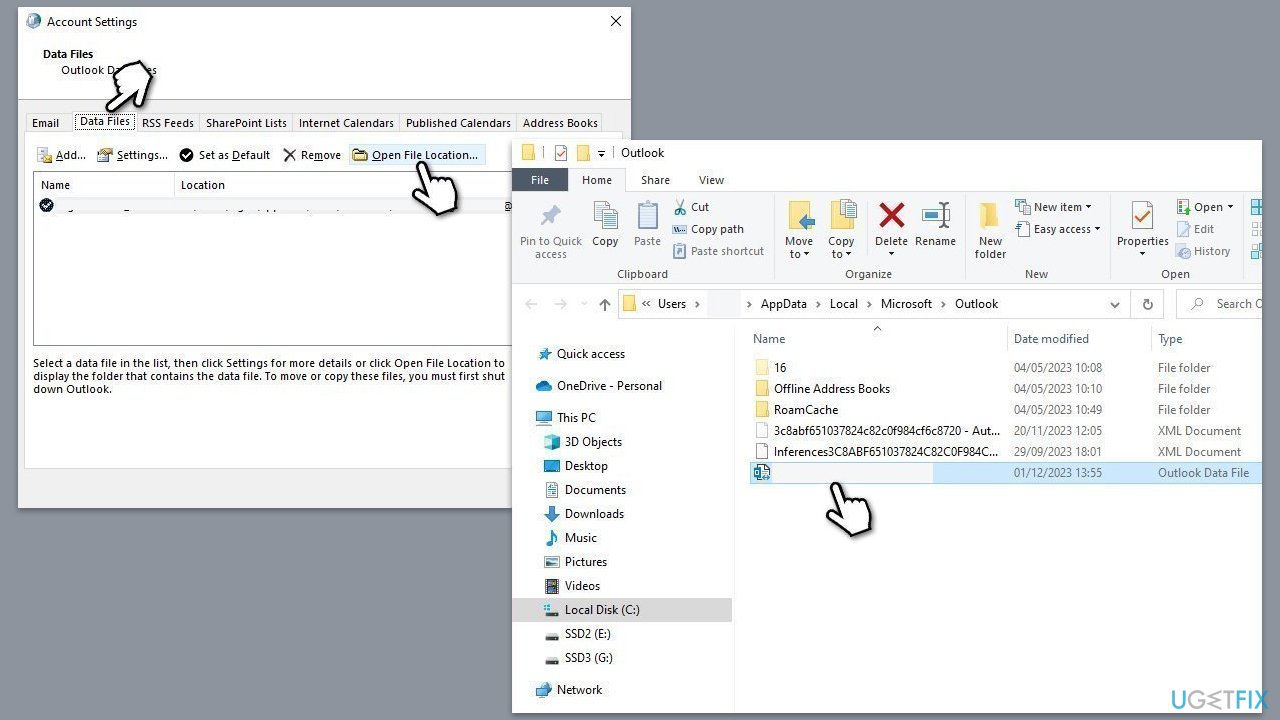Click the Paste ribbon icon
The image size is (1280, 720).
[647, 215]
